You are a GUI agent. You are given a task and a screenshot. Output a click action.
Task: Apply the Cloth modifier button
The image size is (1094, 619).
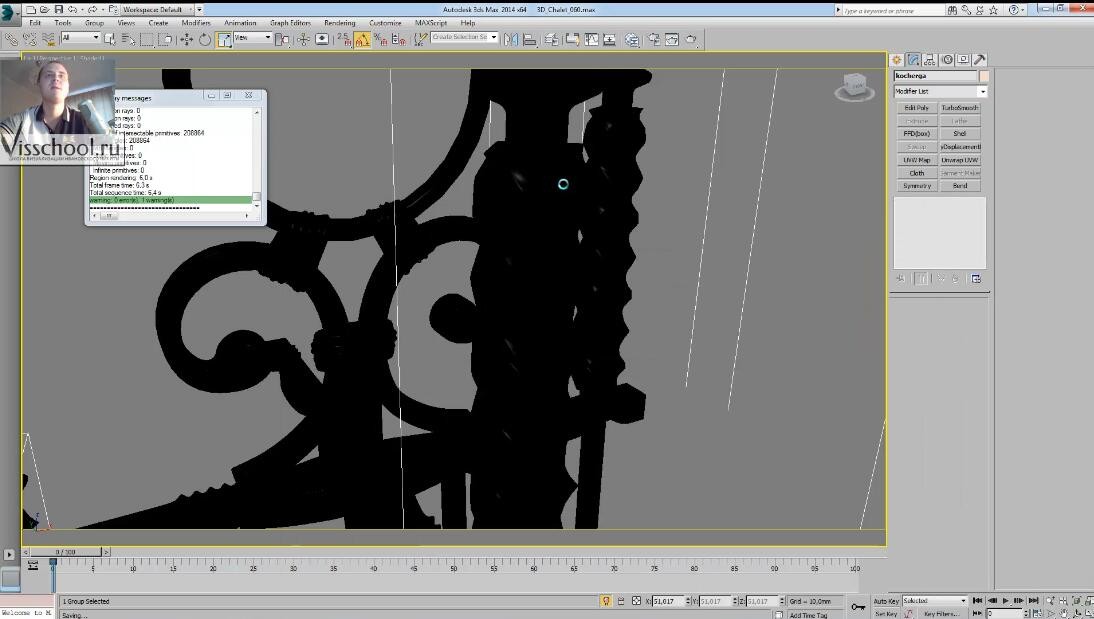[917, 173]
